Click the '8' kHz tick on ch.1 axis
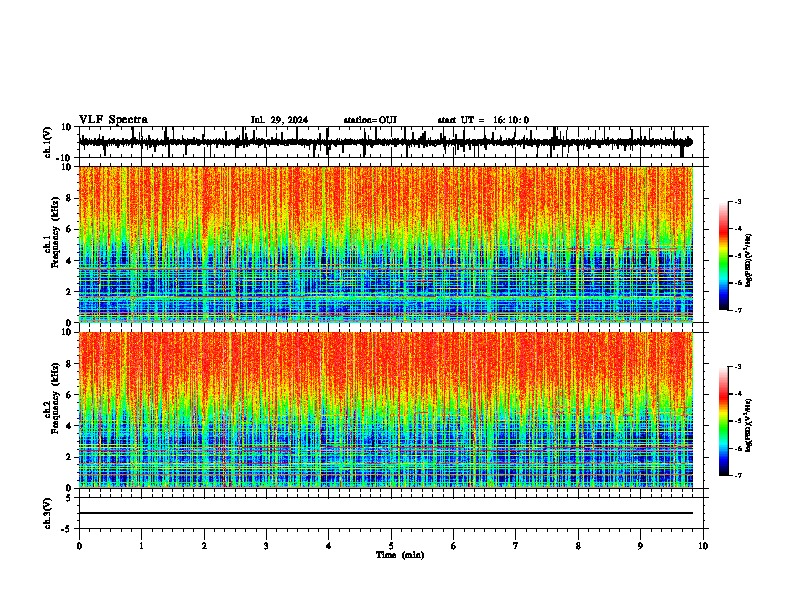792x612 pixels. pyautogui.click(x=69, y=198)
